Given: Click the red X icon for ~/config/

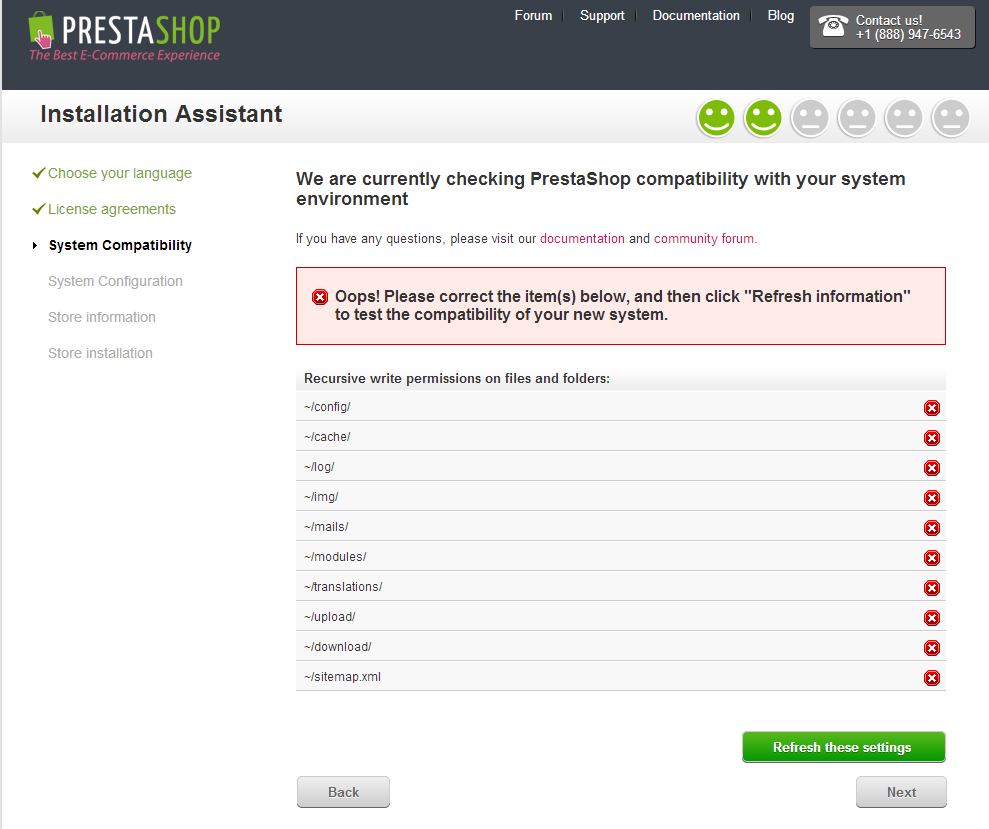Looking at the screenshot, I should (932, 408).
